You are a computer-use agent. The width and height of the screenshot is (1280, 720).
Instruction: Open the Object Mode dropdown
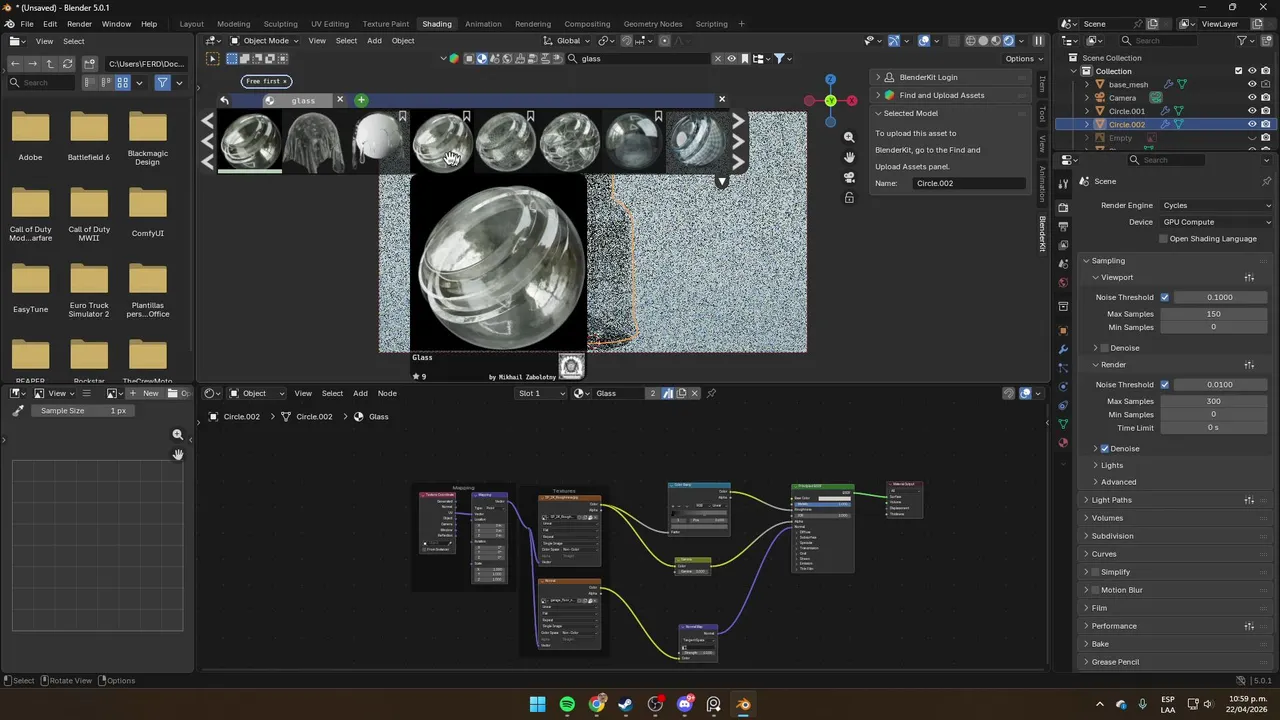tap(265, 41)
